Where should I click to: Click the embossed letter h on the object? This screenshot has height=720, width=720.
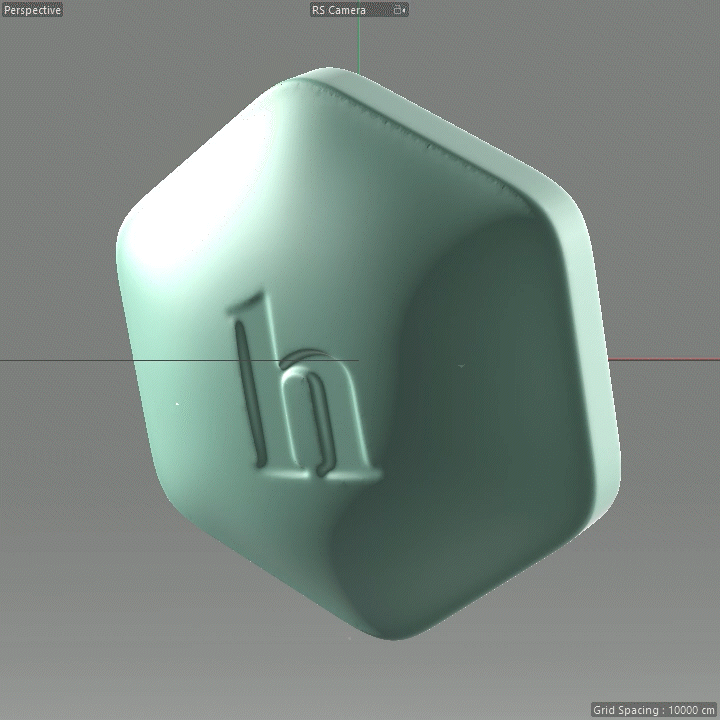304,387
